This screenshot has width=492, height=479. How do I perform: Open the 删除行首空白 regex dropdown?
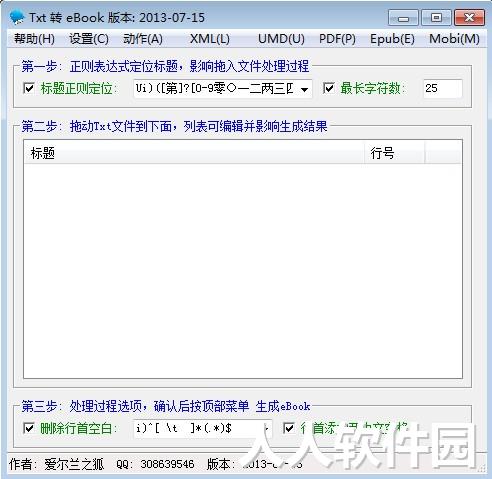[266, 428]
